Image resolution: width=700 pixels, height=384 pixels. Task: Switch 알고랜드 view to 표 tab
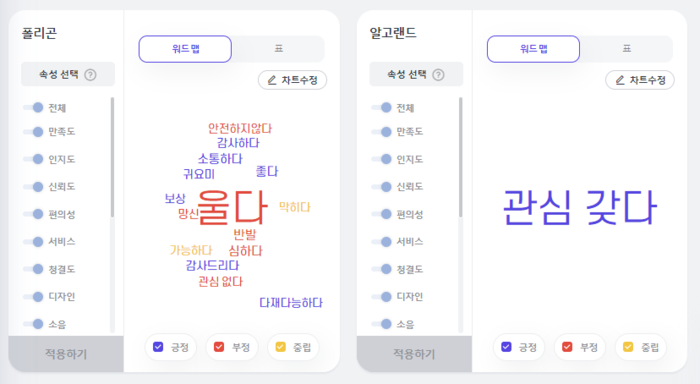[627, 49]
